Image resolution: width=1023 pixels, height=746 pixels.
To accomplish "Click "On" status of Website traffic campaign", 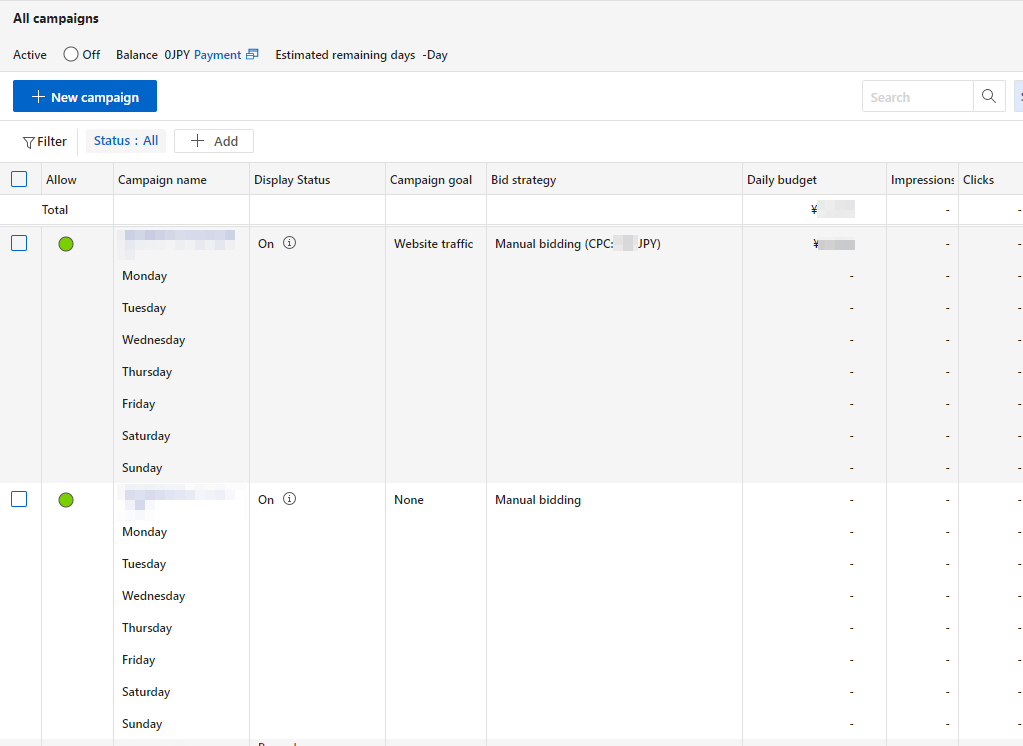I will pos(266,243).
